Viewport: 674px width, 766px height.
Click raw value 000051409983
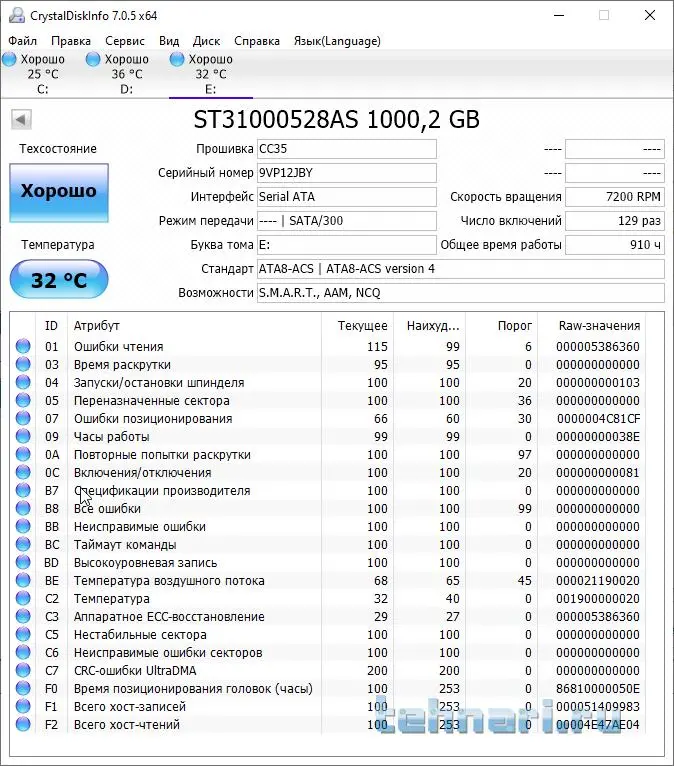coord(598,706)
